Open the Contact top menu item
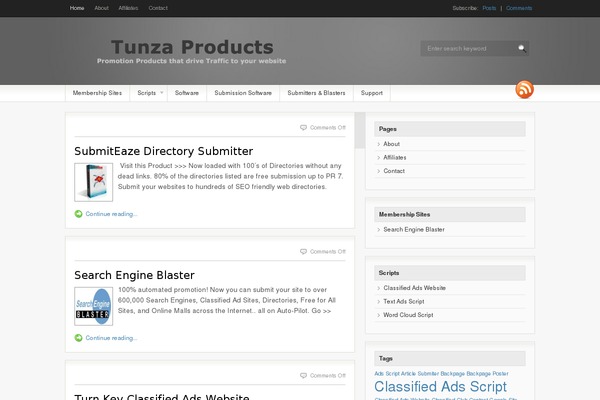Screen dimensions: 600x400 (x=158, y=8)
